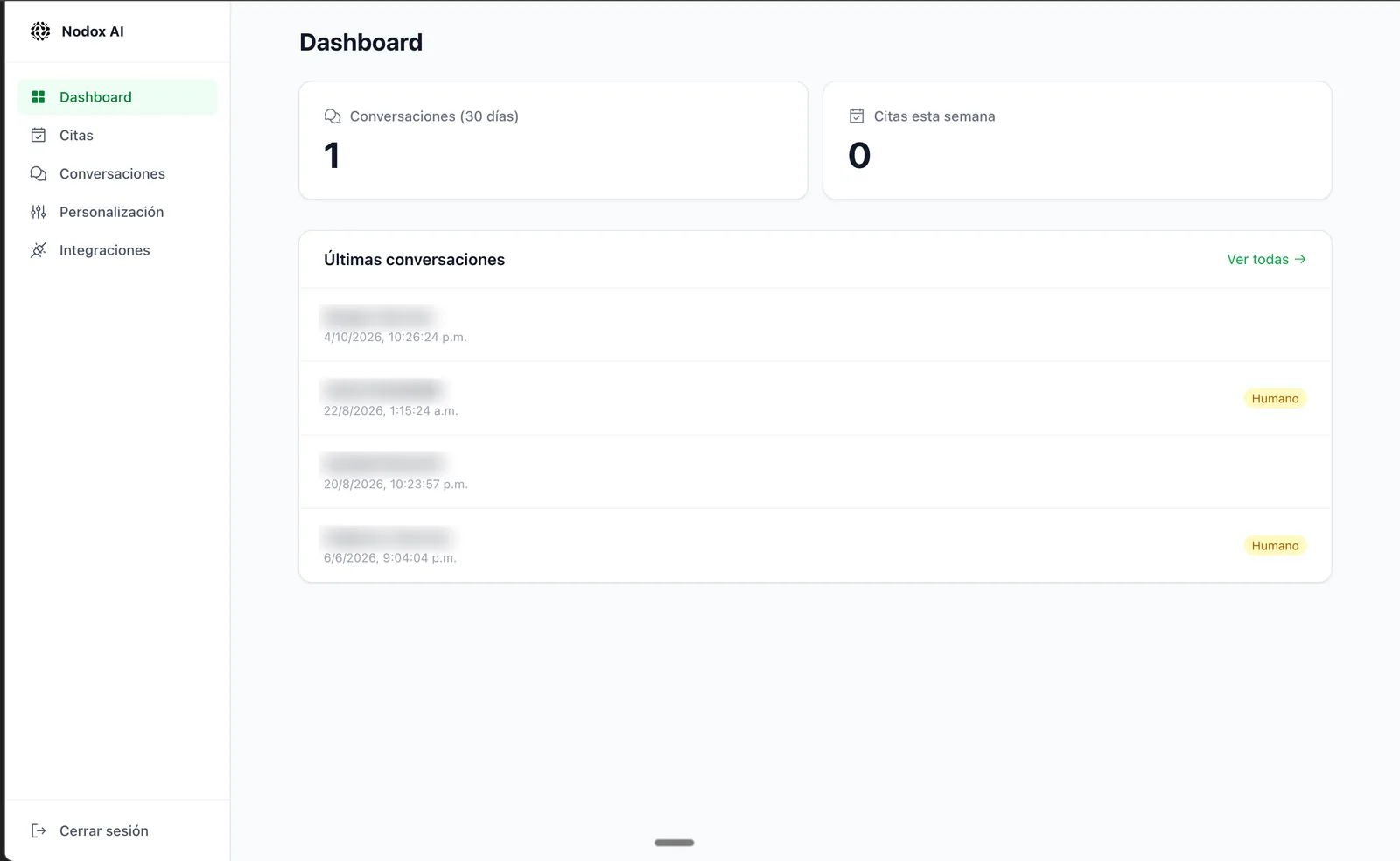The width and height of the screenshot is (1400, 861).
Task: Open the Conversaciones section
Action: coord(117,173)
